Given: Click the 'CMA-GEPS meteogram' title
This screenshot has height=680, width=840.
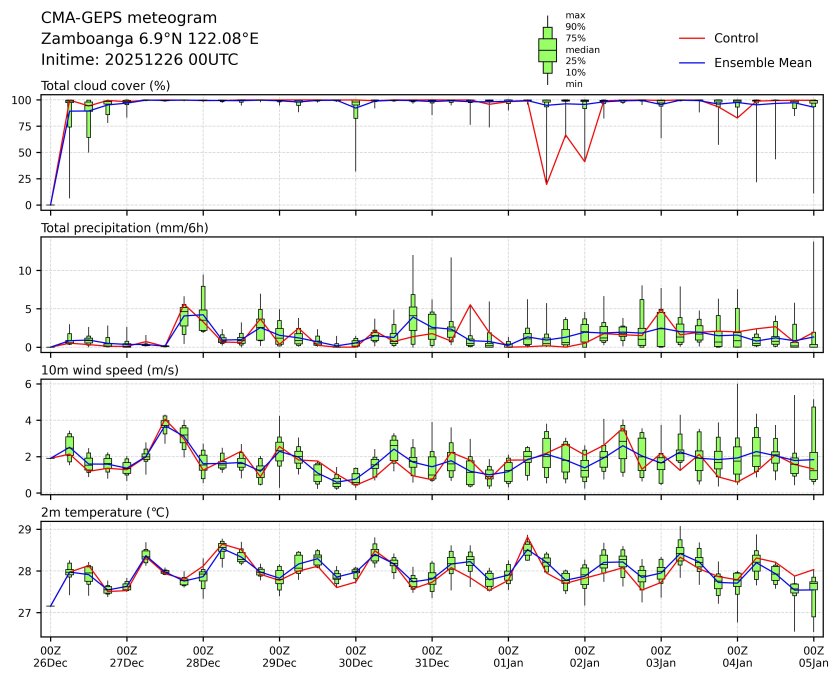Looking at the screenshot, I should 124,18.
